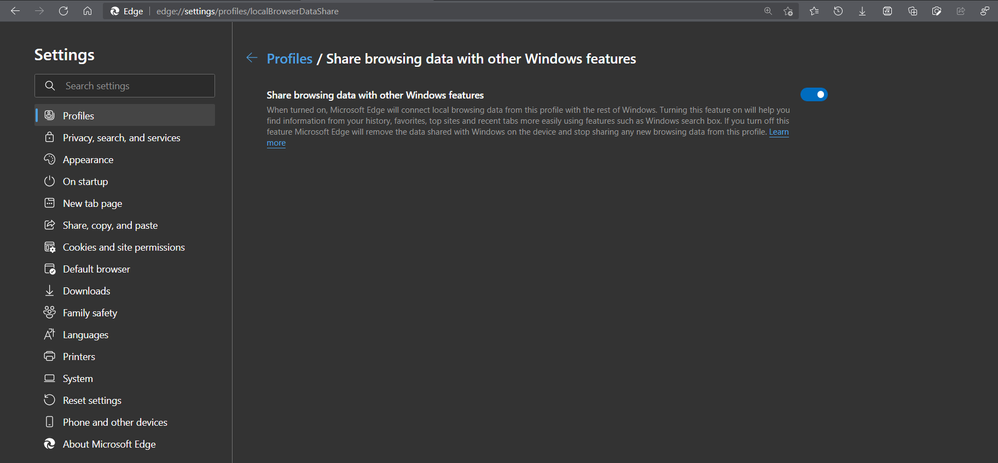Open the Downloads arrow toolbar icon
The width and height of the screenshot is (998, 463).
pyautogui.click(x=862, y=11)
